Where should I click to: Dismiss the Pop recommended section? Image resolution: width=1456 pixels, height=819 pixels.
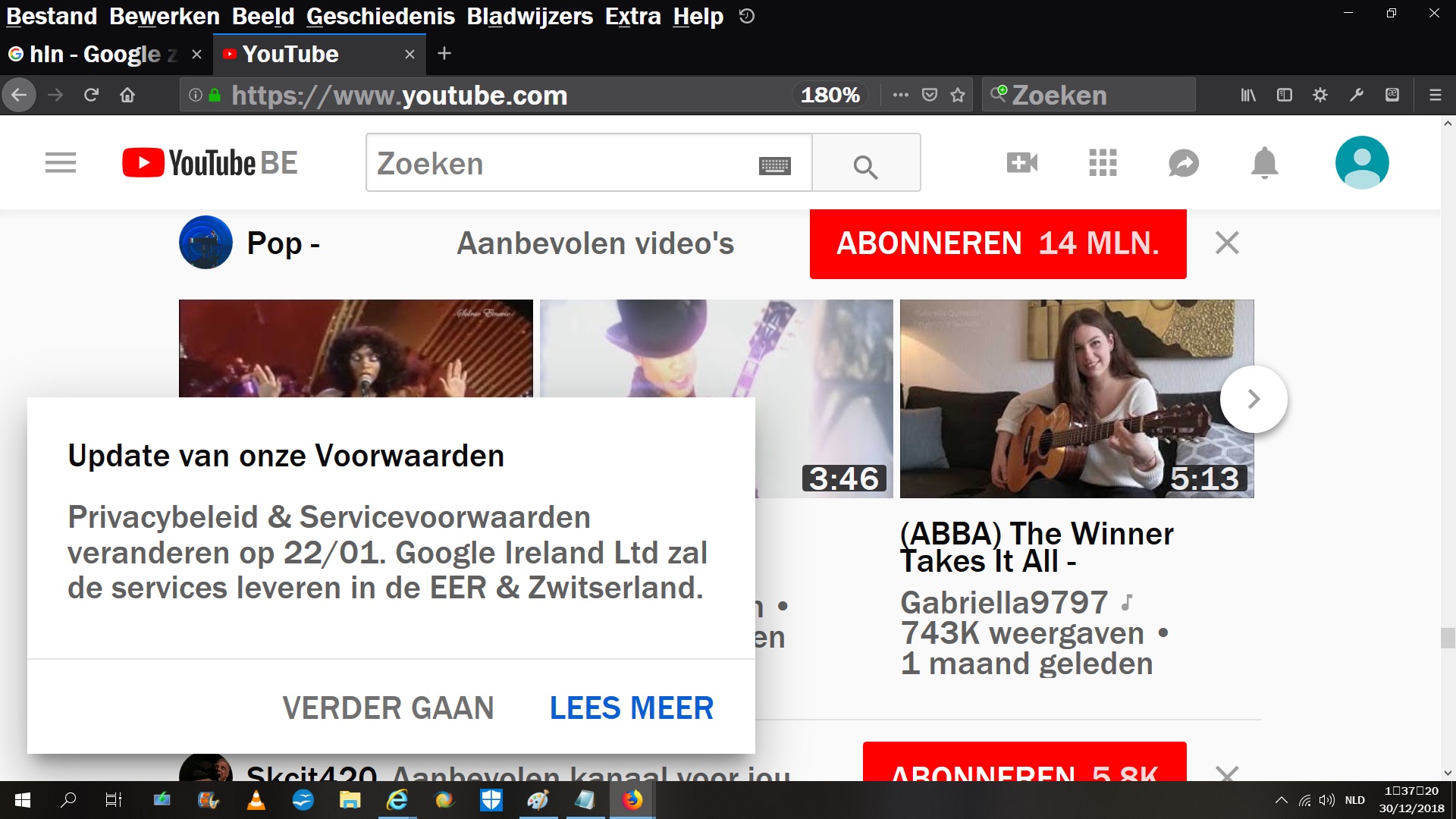coord(1226,243)
